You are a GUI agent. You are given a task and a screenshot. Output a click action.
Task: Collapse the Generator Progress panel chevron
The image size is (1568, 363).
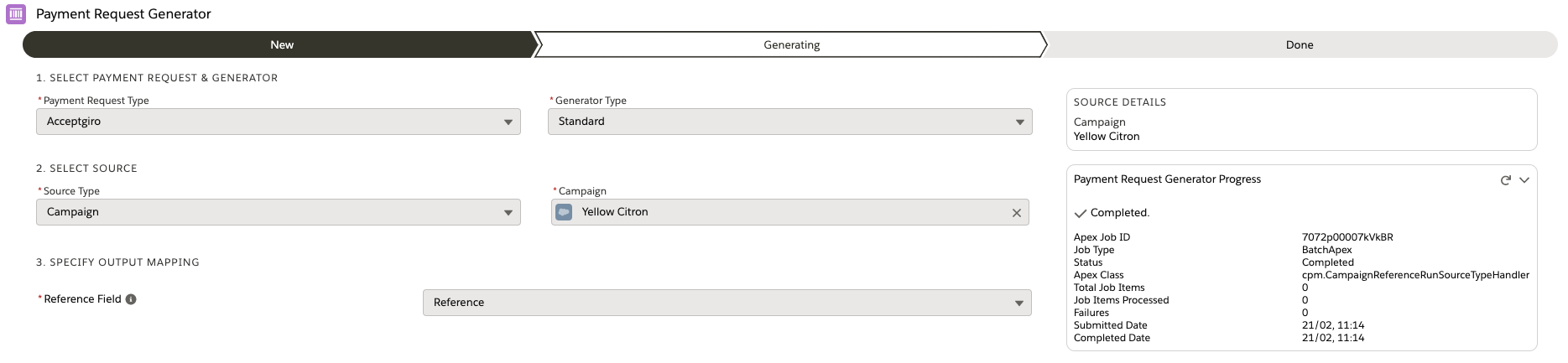pos(1524,180)
